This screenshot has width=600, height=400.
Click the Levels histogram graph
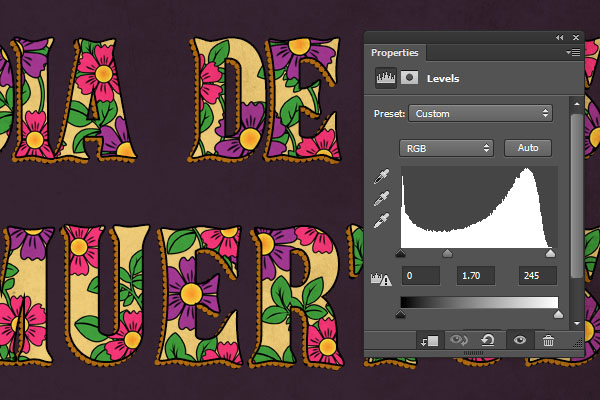click(479, 207)
